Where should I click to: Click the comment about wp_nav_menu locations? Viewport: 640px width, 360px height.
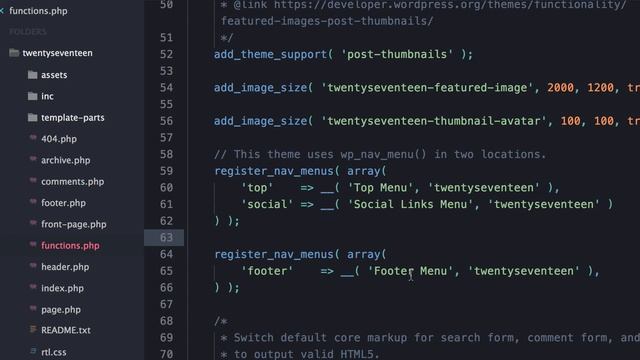pos(380,154)
